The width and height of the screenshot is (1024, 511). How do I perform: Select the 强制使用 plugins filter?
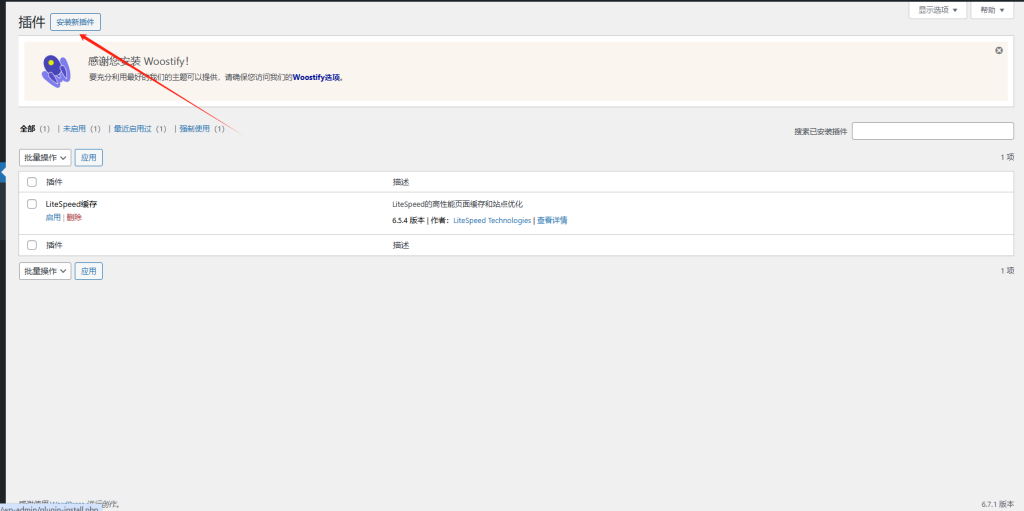(195, 129)
